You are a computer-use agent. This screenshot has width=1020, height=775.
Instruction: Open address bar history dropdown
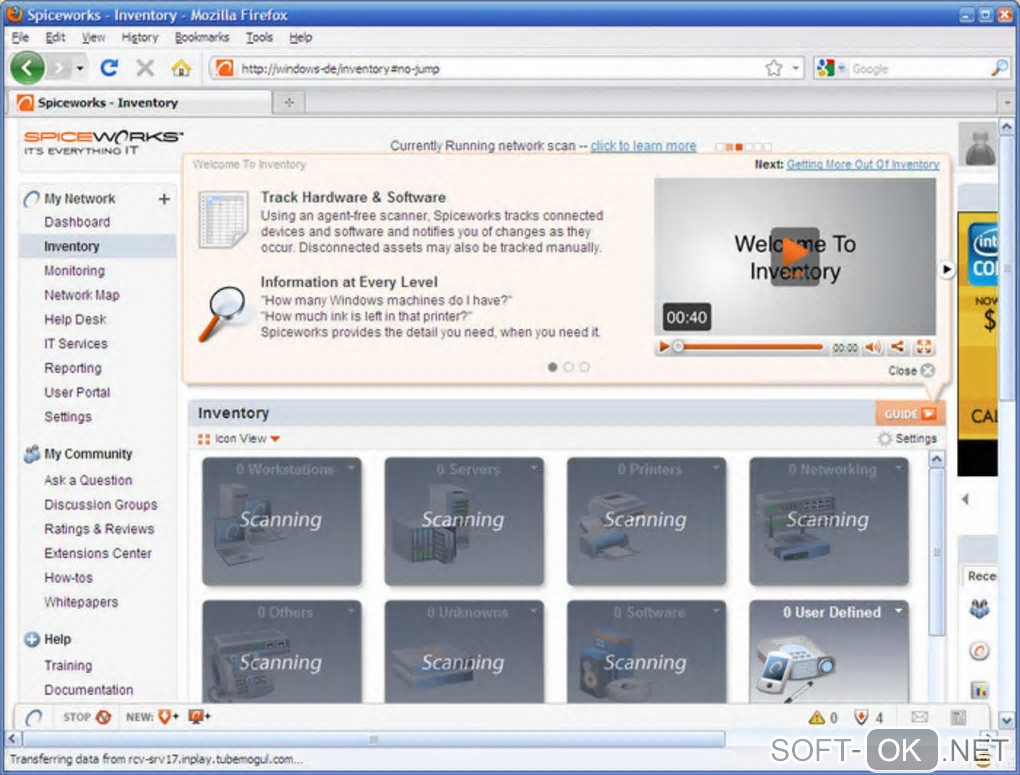click(x=796, y=68)
